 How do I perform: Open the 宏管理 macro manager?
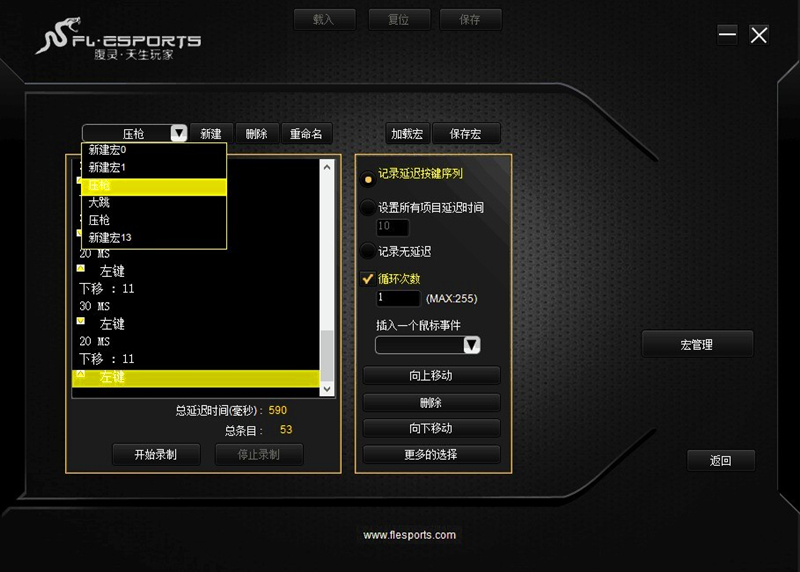[x=697, y=344]
